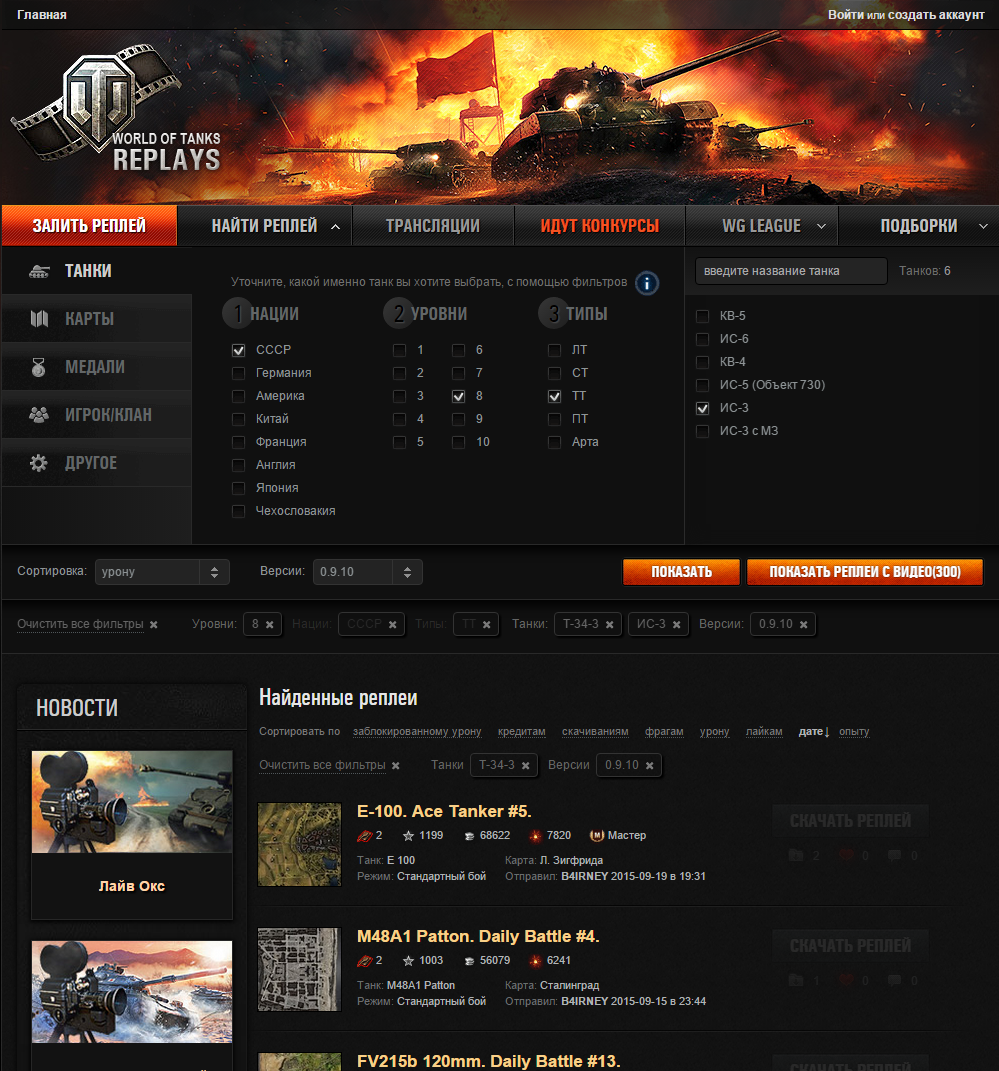999x1071 pixels.
Task: Check the Германия nation checkbox
Action: pyautogui.click(x=238, y=373)
